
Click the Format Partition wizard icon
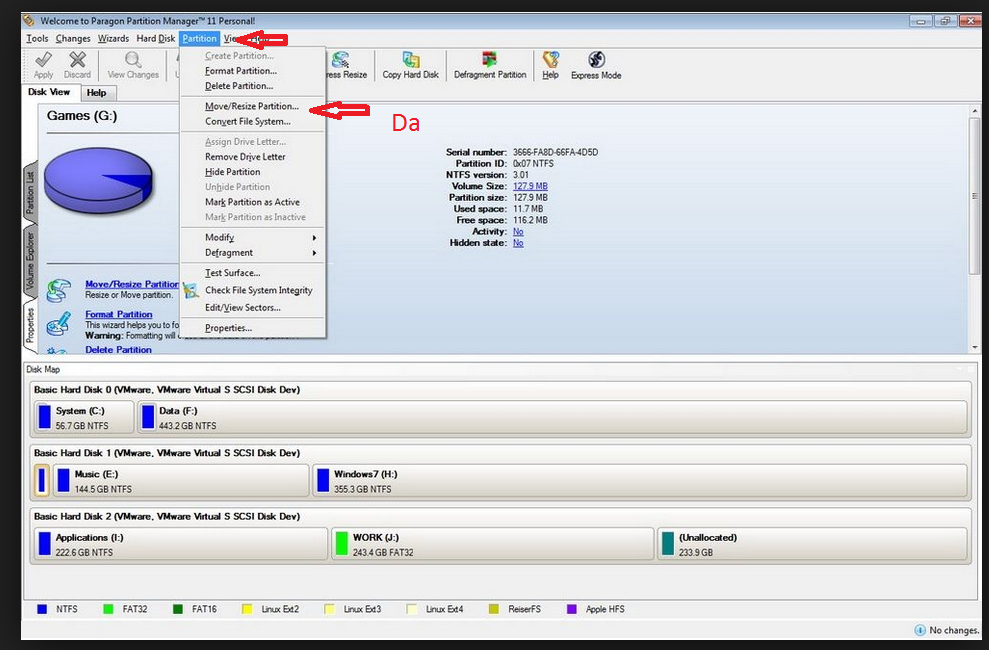(x=59, y=324)
